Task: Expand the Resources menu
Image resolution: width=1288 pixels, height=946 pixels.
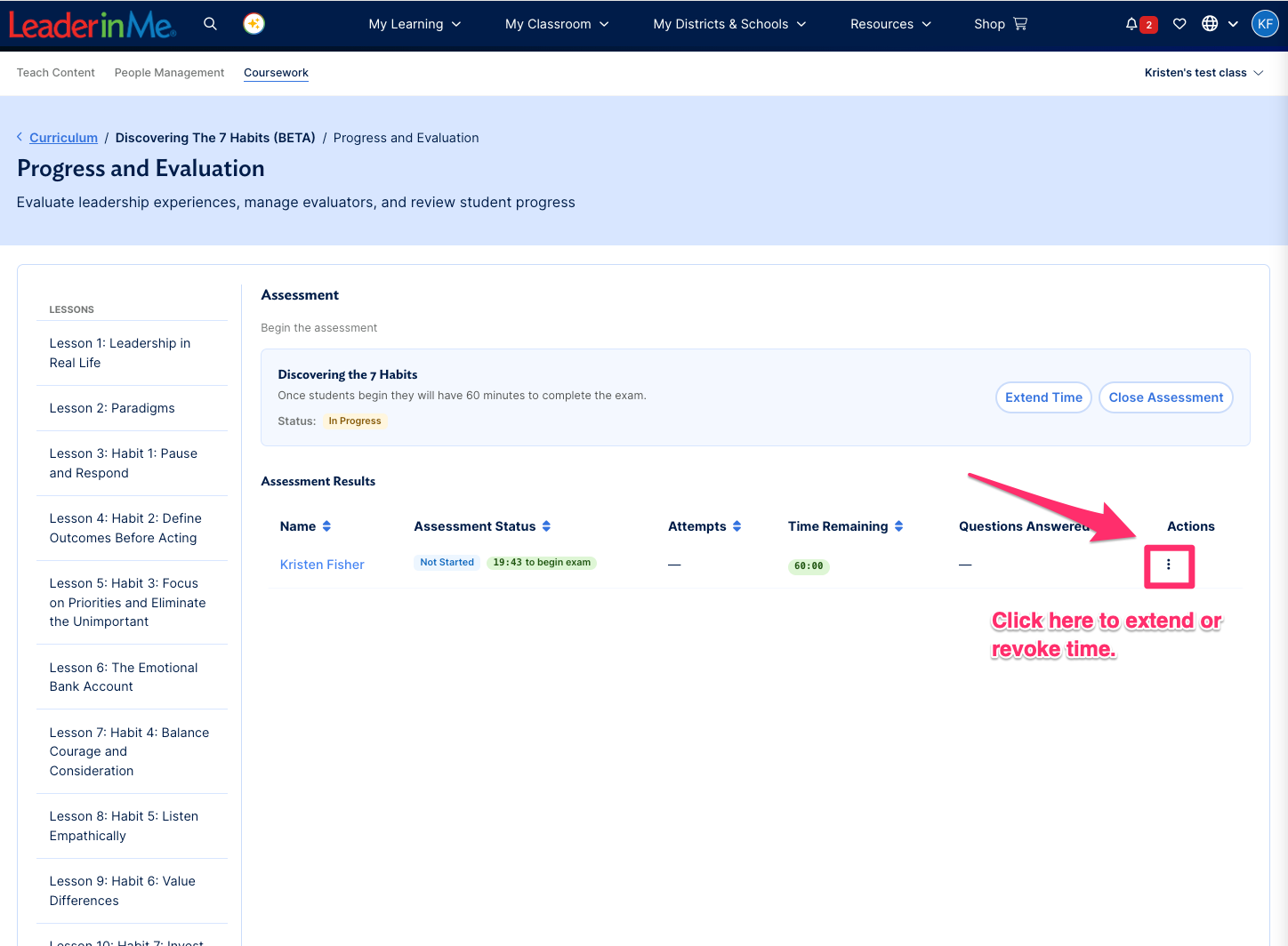Action: (x=890, y=24)
